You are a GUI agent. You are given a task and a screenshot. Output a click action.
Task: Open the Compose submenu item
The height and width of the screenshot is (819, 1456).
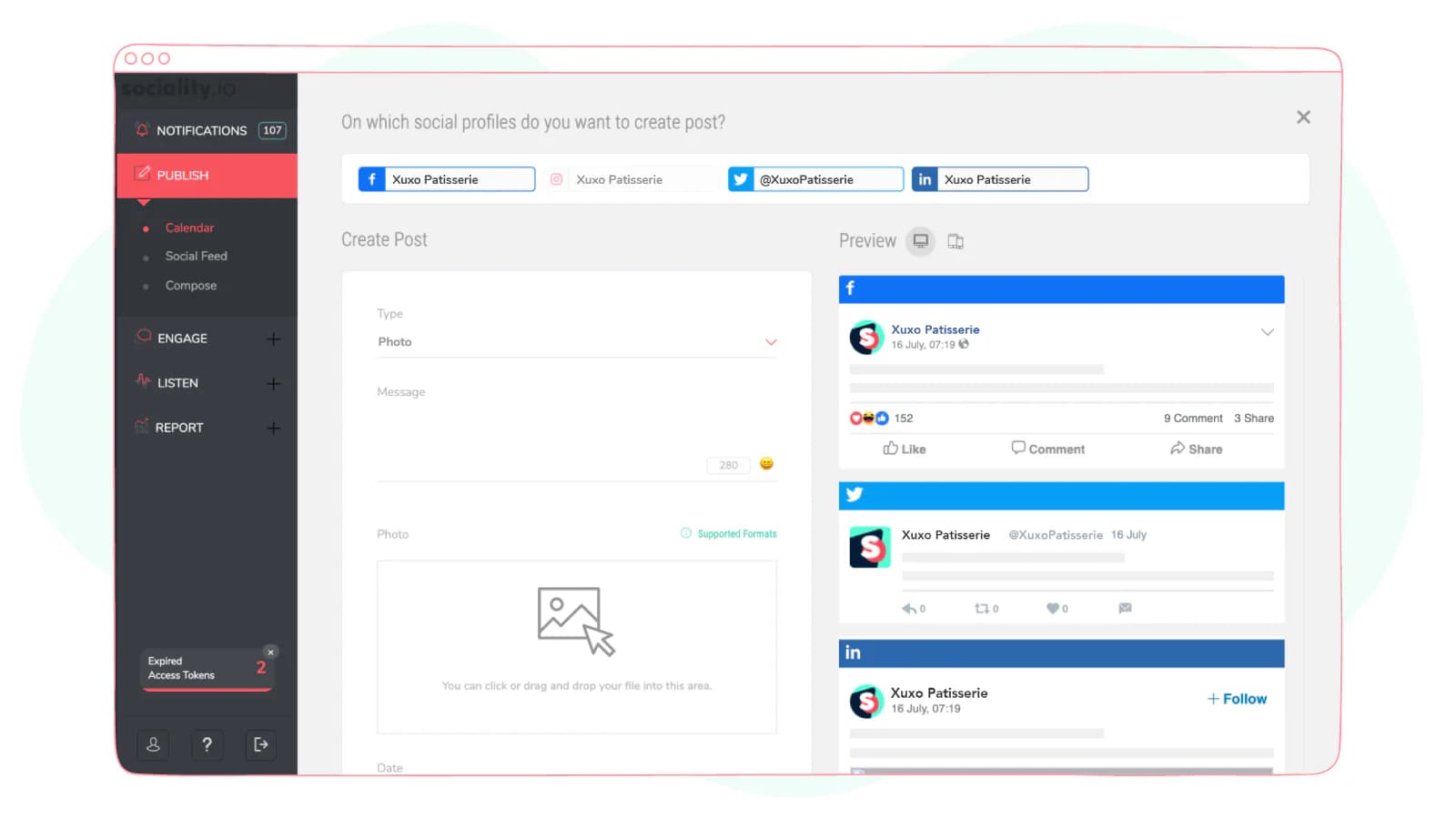191,285
